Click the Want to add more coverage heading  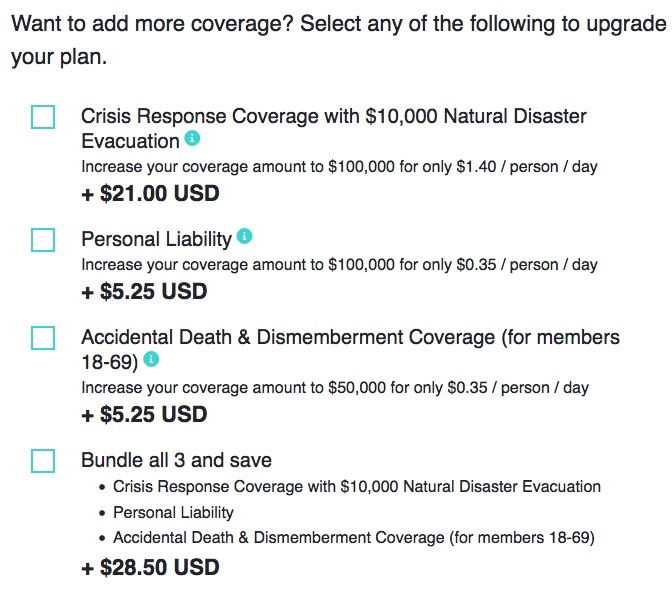click(x=338, y=40)
